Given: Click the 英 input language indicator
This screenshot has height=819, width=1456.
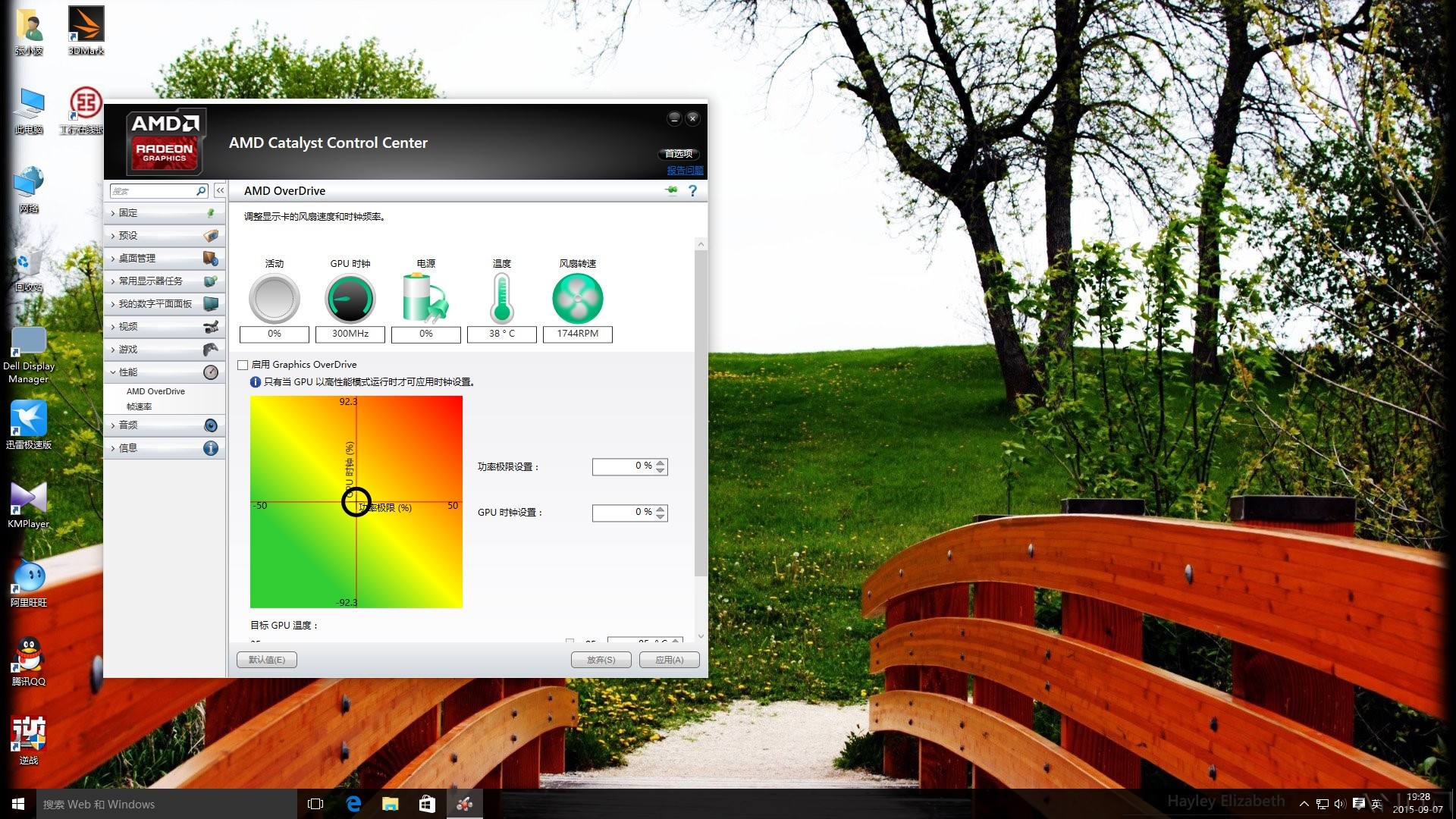Looking at the screenshot, I should pos(1377,804).
